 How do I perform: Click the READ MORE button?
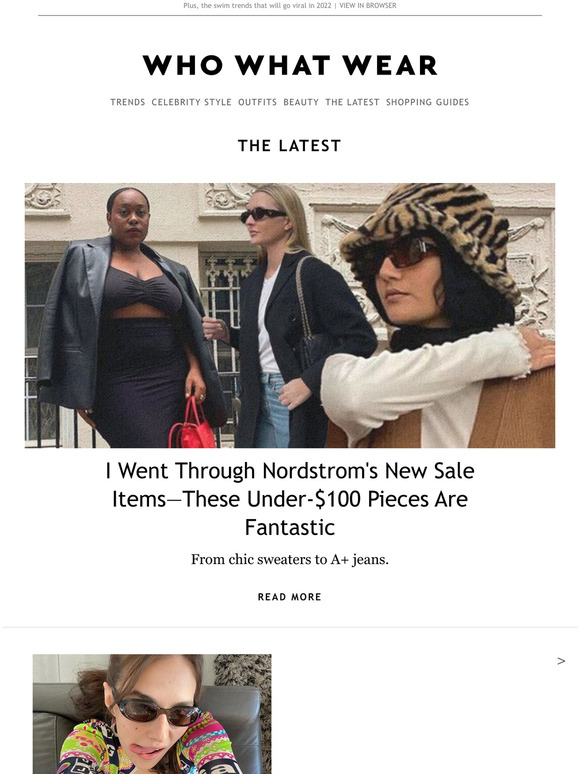click(290, 597)
